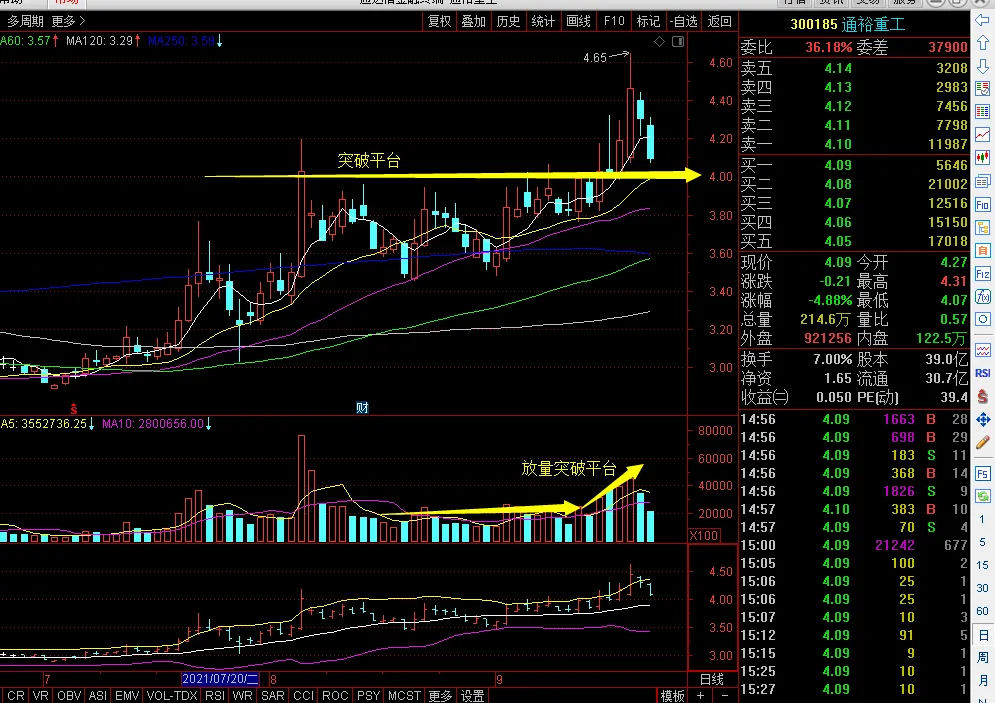Switch to 5-minute period in sidebar

coord(982,542)
